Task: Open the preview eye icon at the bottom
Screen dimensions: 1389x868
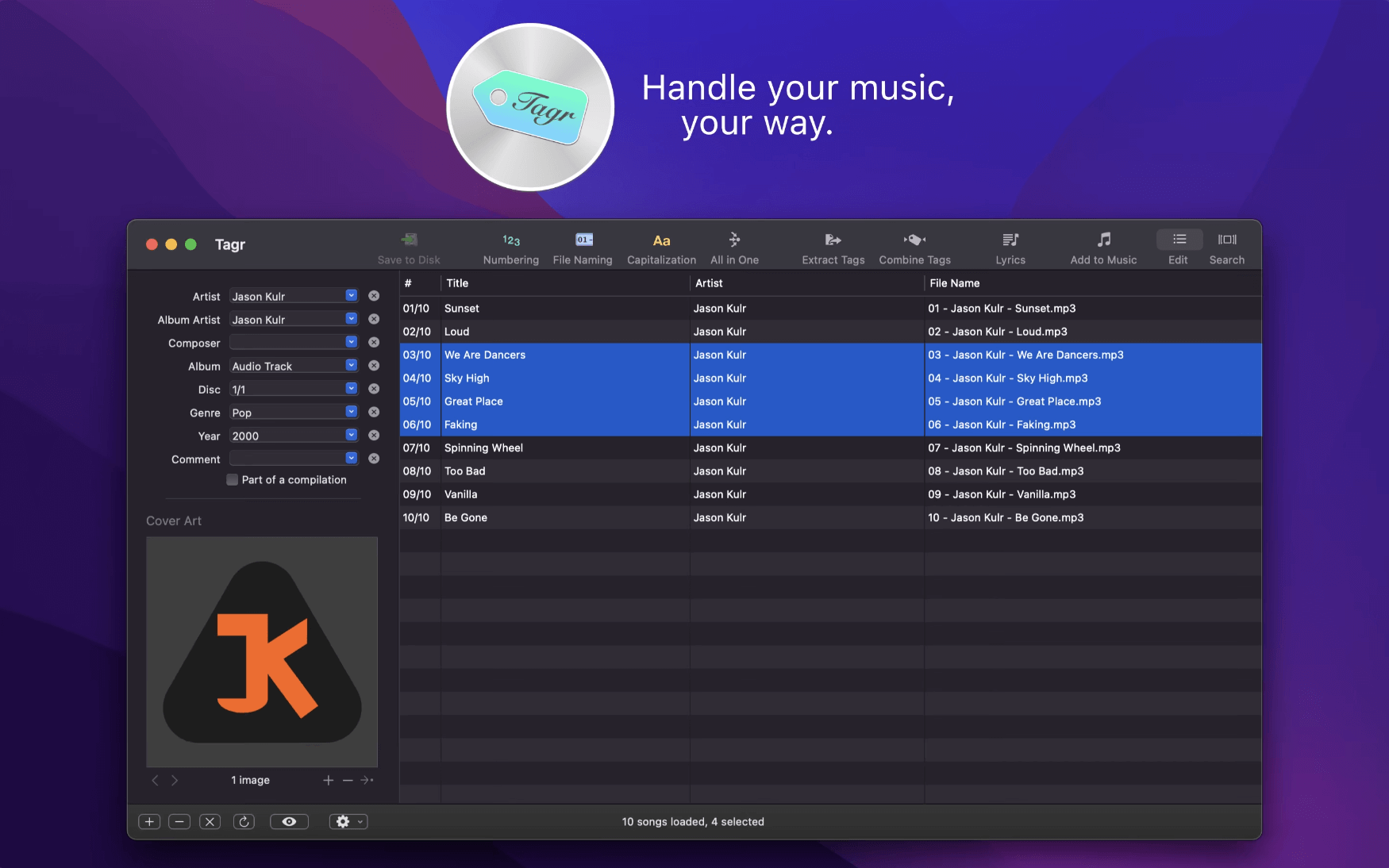Action: pyautogui.click(x=289, y=821)
